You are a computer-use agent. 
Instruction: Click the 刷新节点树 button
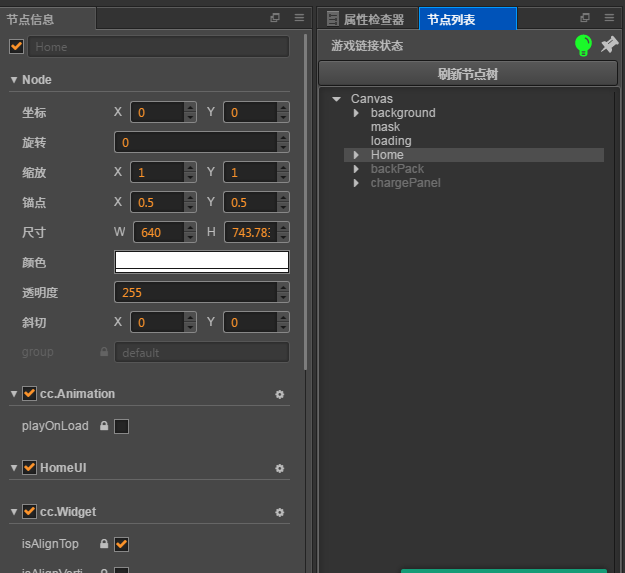tap(468, 74)
